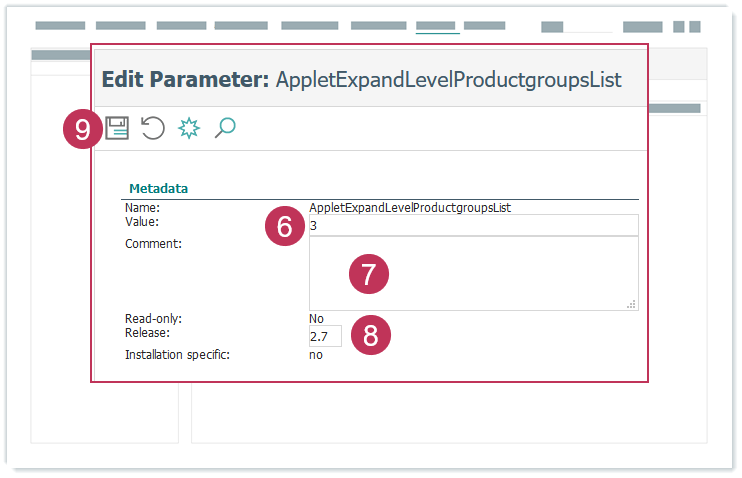
Task: Click the rightmost square icon in top bar
Action: point(694,27)
